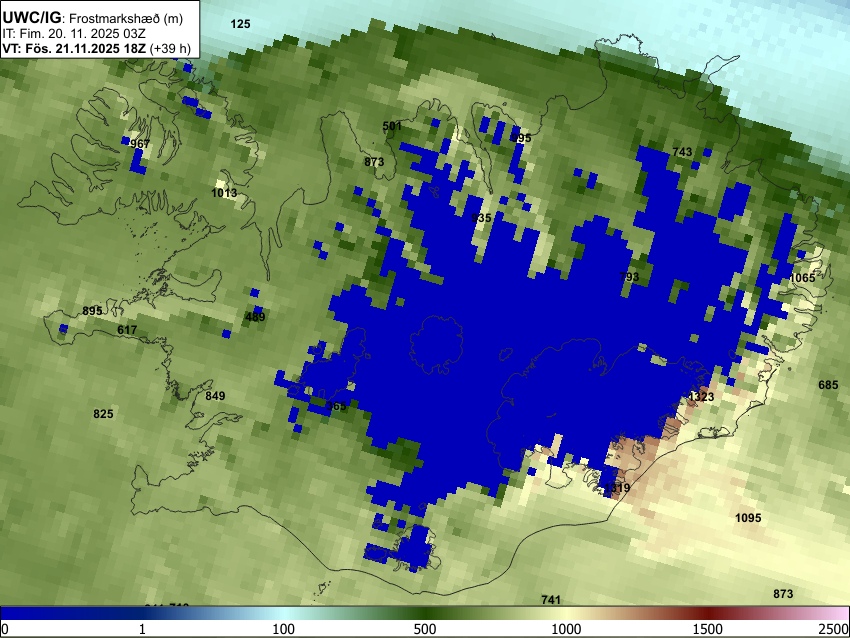Click the 1065 value on the east coast
Image resolution: width=850 pixels, height=638 pixels.
pyautogui.click(x=802, y=278)
